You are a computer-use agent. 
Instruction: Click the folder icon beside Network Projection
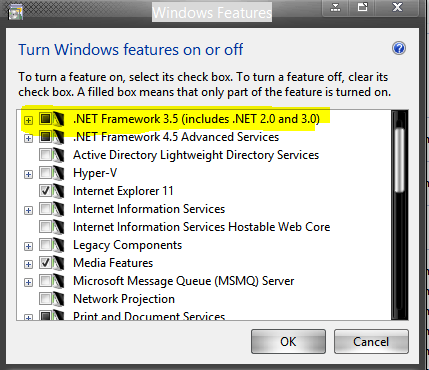click(58, 299)
